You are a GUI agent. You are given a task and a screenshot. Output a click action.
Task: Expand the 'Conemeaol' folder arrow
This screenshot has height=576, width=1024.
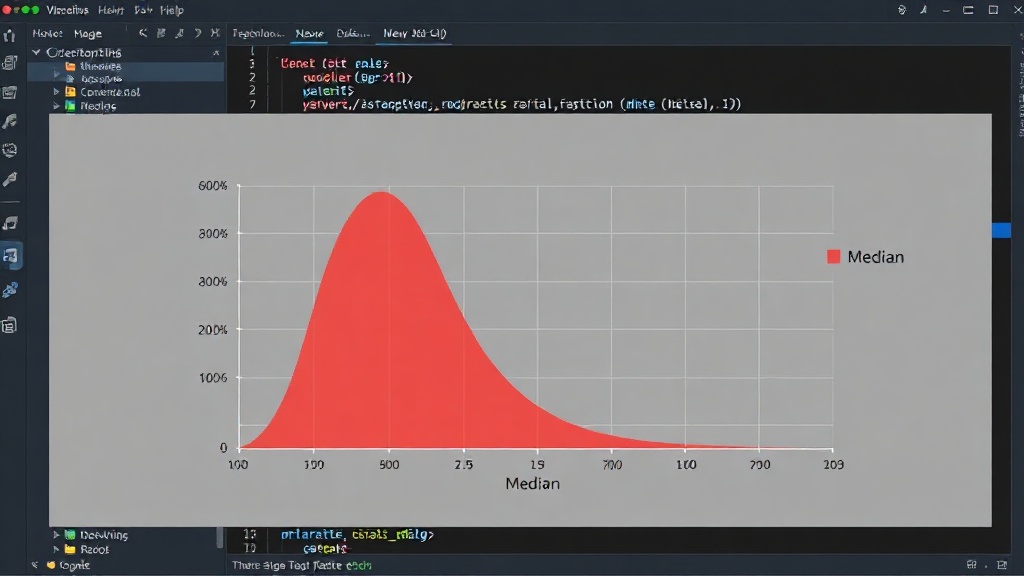click(x=56, y=92)
